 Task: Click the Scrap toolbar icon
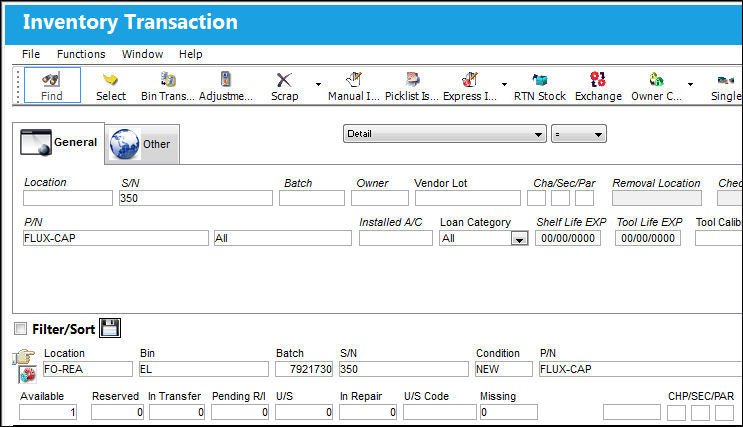click(x=284, y=86)
